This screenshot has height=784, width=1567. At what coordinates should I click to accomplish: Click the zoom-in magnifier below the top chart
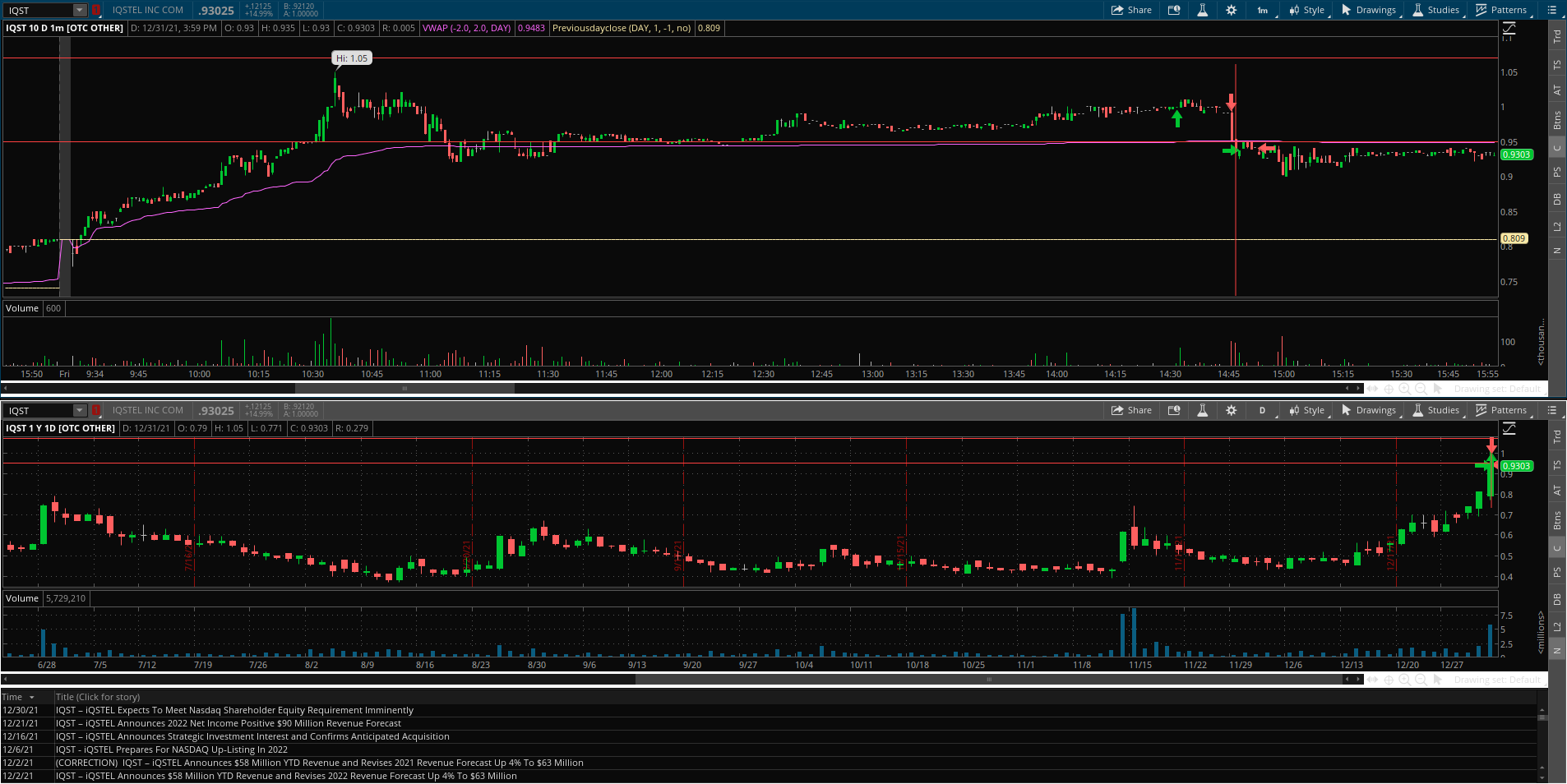tap(1404, 389)
